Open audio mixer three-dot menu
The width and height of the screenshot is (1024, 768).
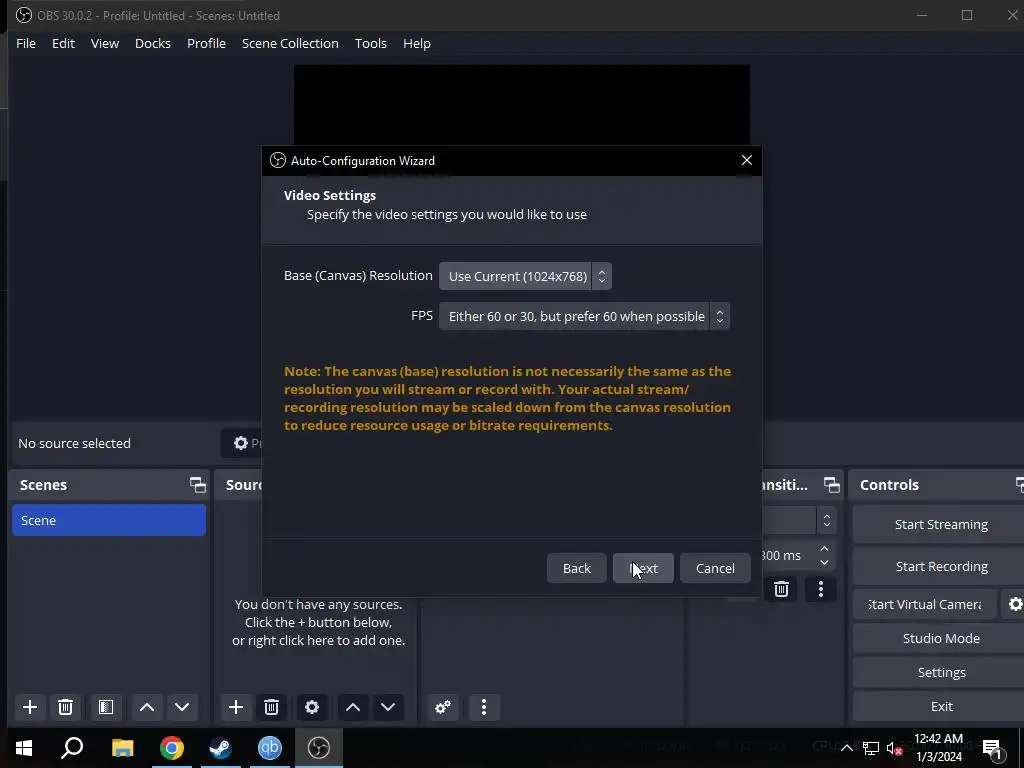coord(484,707)
